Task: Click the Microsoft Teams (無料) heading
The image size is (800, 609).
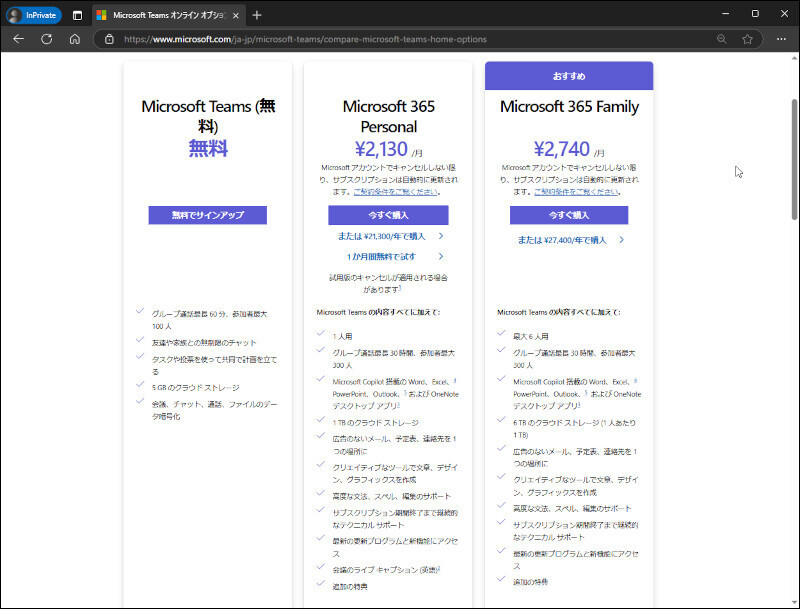Action: coord(208,116)
